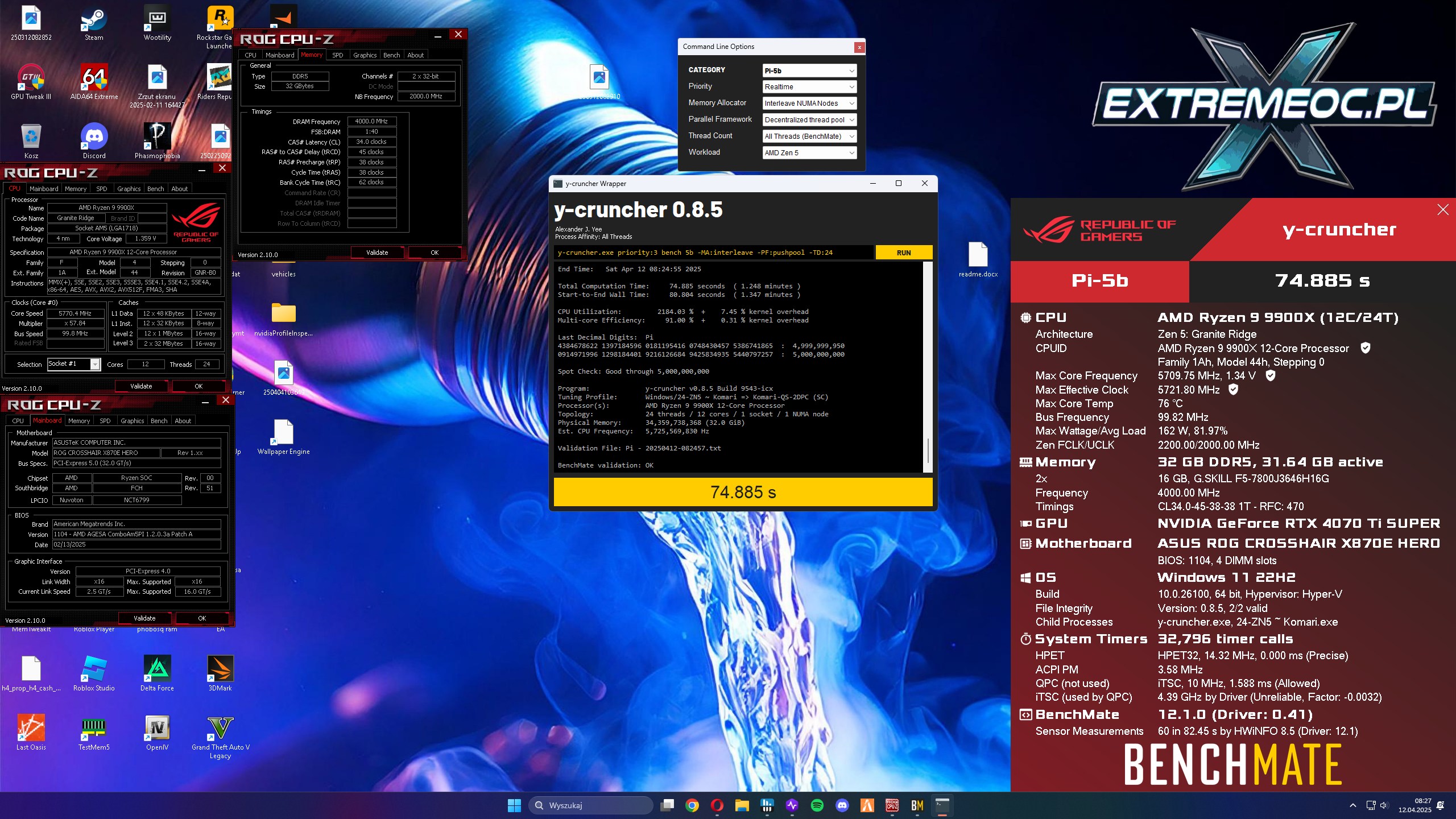This screenshot has width=1456, height=819.
Task: Switch to SPD tab in CPU-Z Memory window
Action: click(338, 55)
